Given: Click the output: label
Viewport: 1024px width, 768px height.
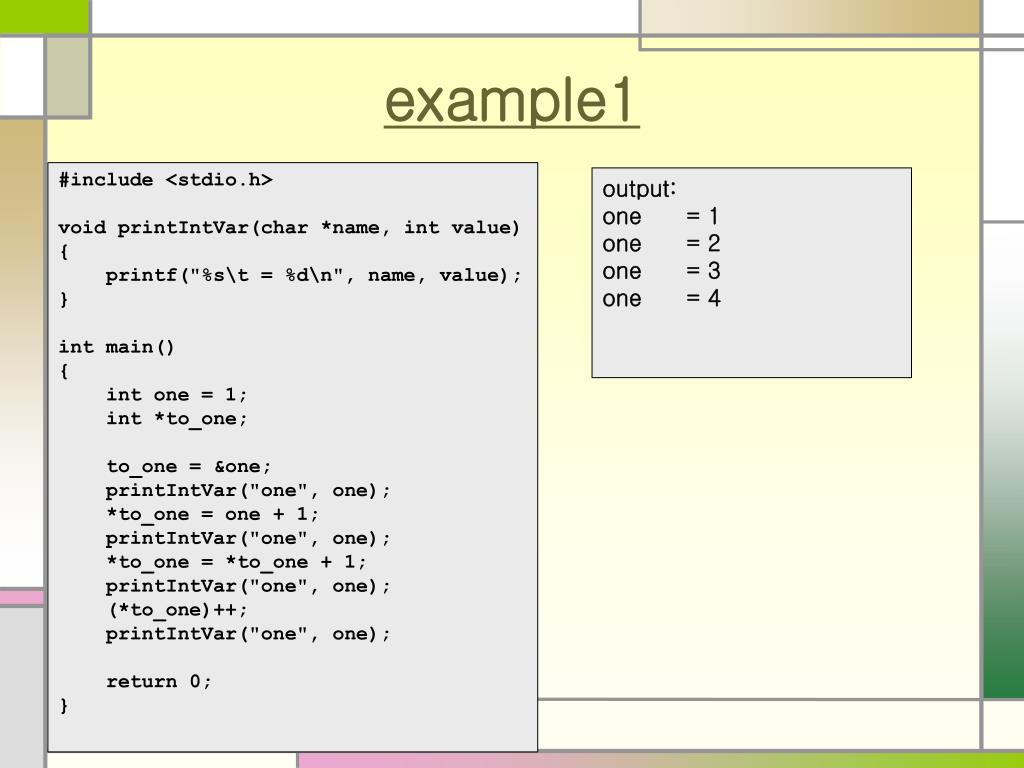Looking at the screenshot, I should (639, 189).
